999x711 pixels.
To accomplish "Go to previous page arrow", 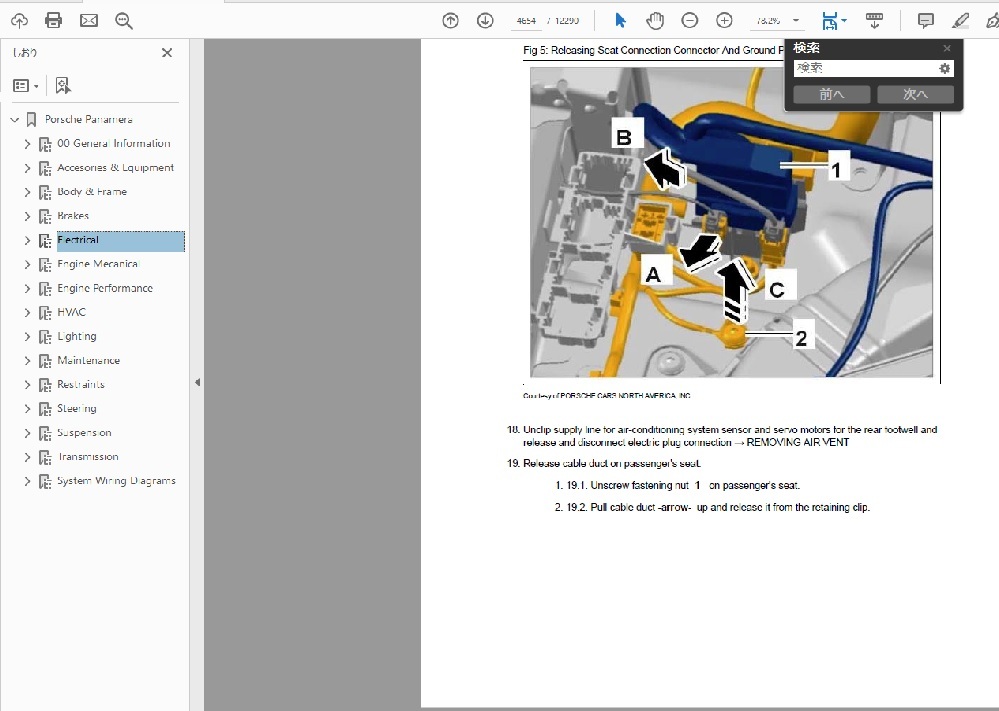I will [x=450, y=21].
